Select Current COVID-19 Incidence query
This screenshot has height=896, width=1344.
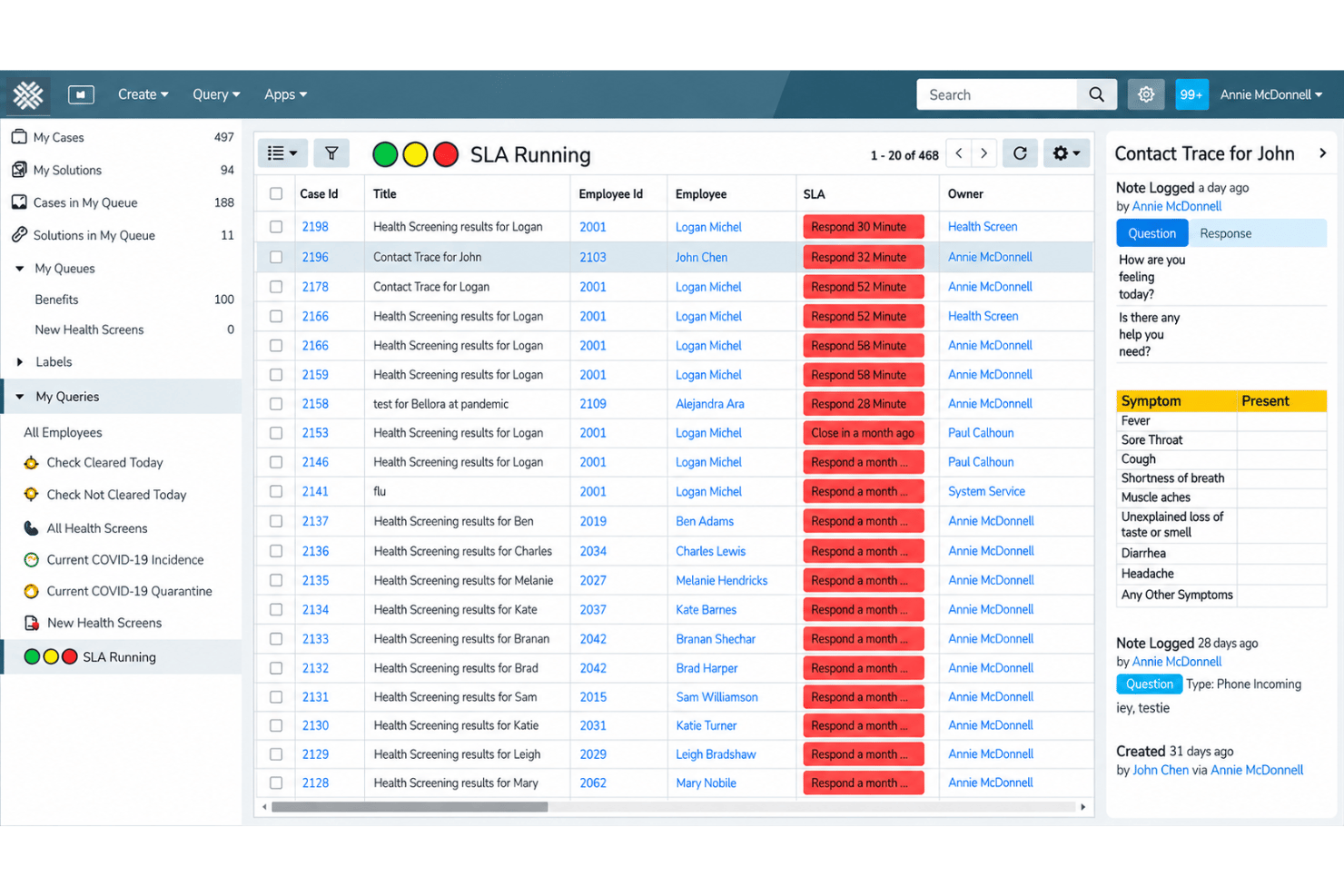[x=124, y=559]
